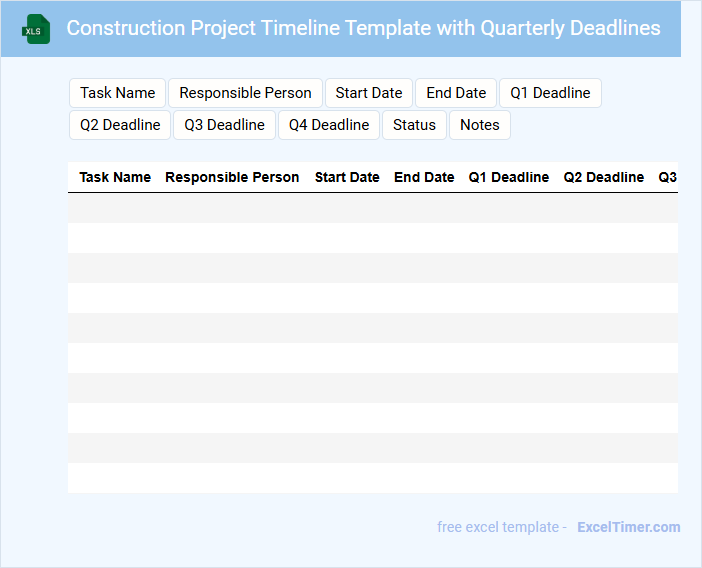Click the Q2 Deadline column header
Screen dimensions: 702x568
(x=604, y=177)
